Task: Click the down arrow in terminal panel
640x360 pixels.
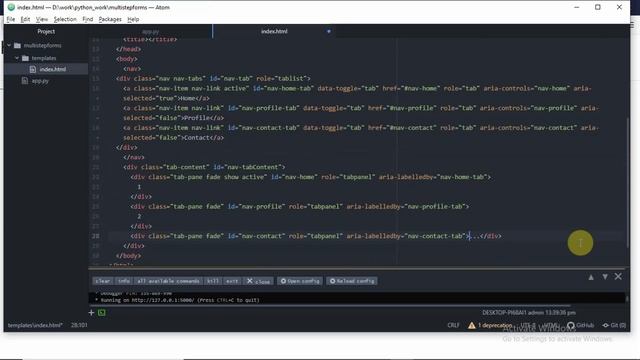Action: pos(605,277)
